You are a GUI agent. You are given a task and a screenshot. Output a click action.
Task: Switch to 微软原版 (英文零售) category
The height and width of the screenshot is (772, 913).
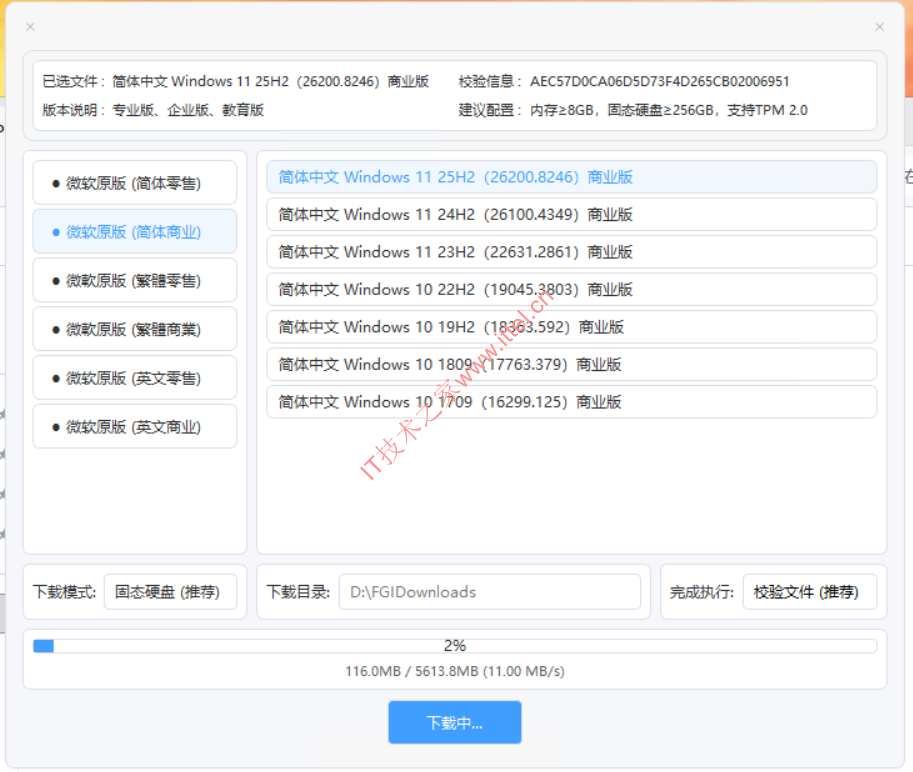coord(135,378)
